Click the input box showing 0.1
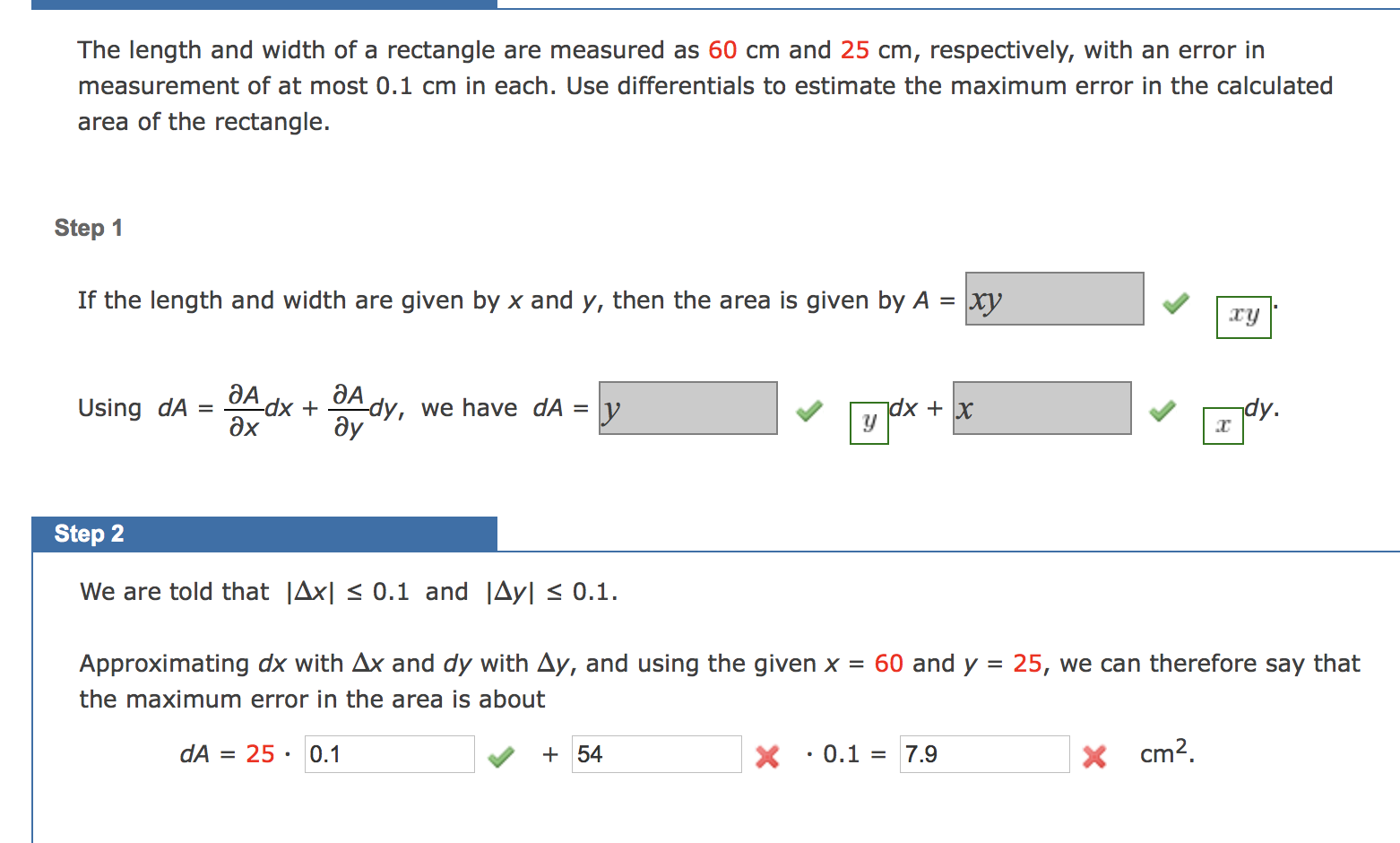 (389, 754)
